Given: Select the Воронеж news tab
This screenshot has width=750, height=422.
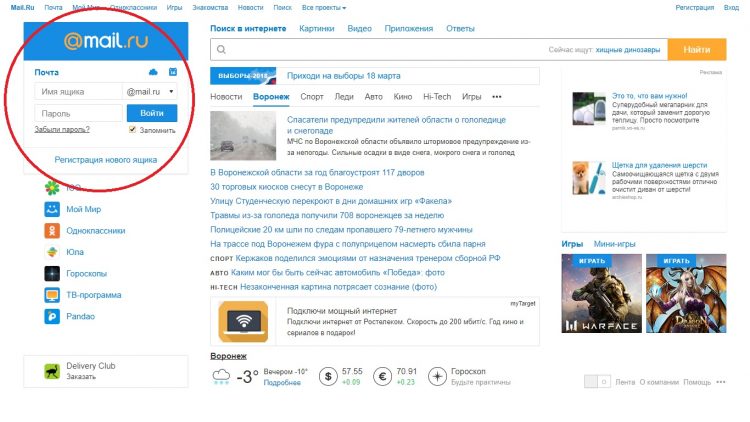Looking at the screenshot, I should coord(271,97).
